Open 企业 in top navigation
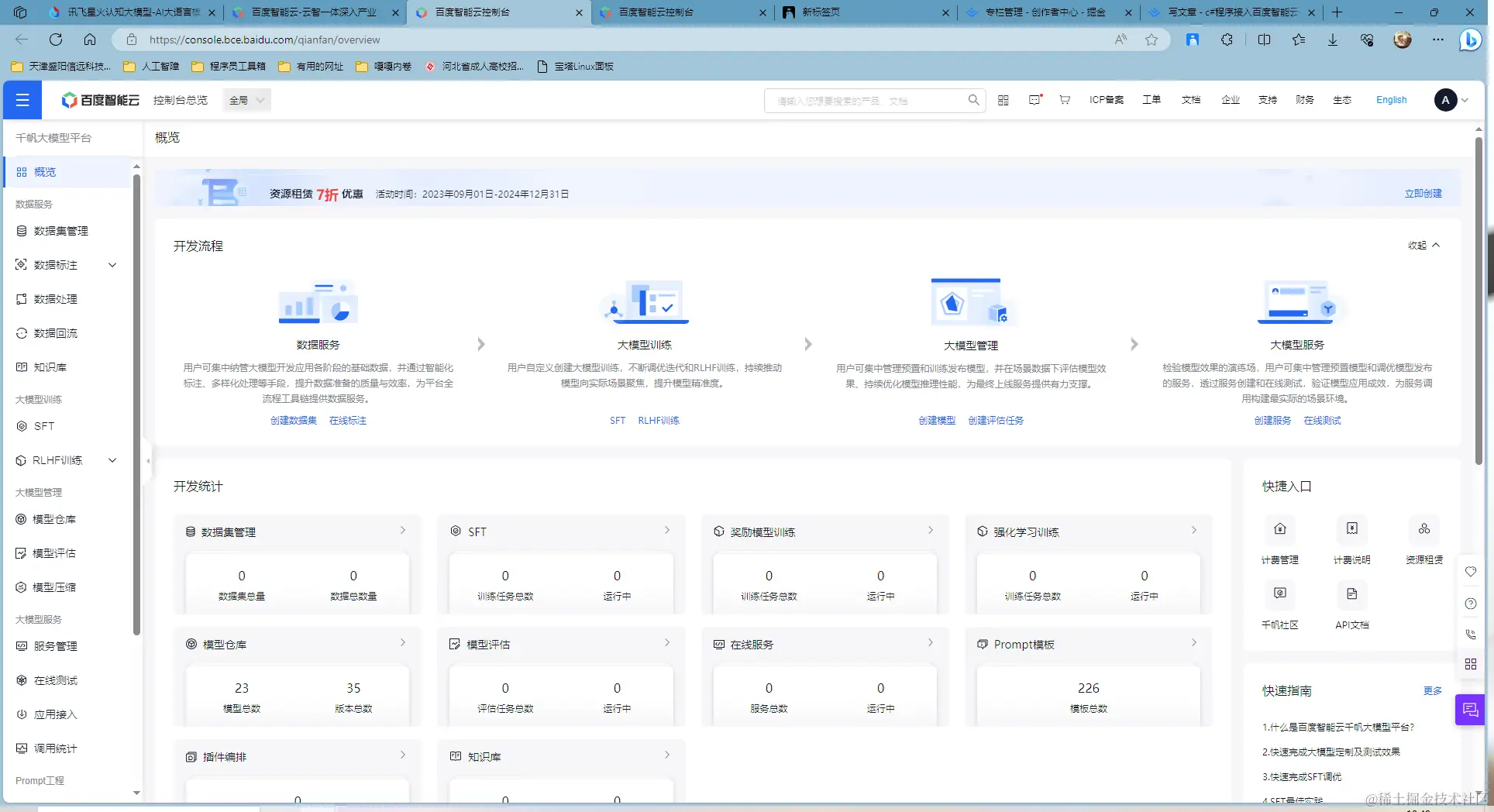 point(1231,100)
